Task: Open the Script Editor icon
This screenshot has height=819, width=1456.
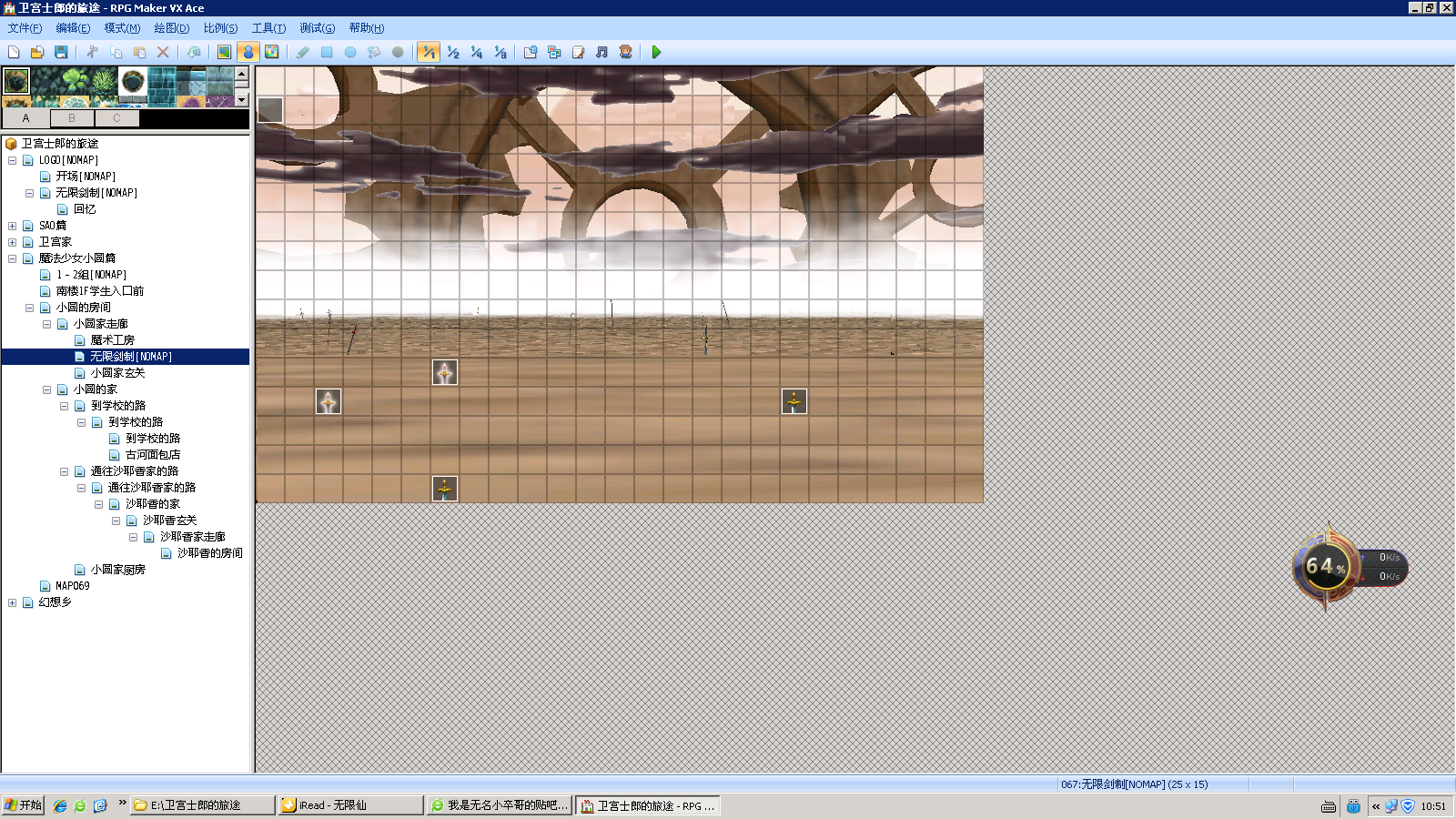Action: (x=578, y=52)
